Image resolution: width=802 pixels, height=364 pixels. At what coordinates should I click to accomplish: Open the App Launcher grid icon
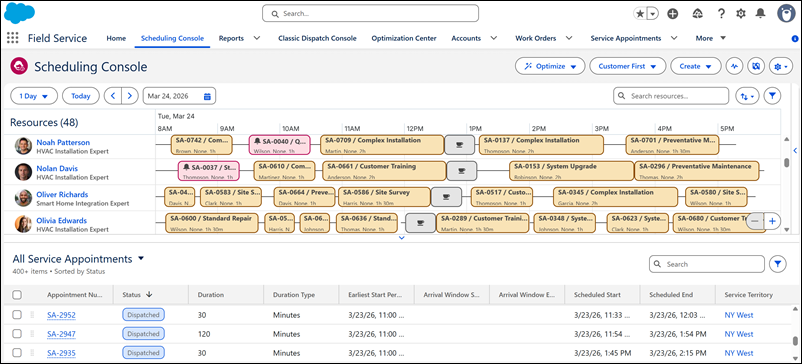click(13, 38)
